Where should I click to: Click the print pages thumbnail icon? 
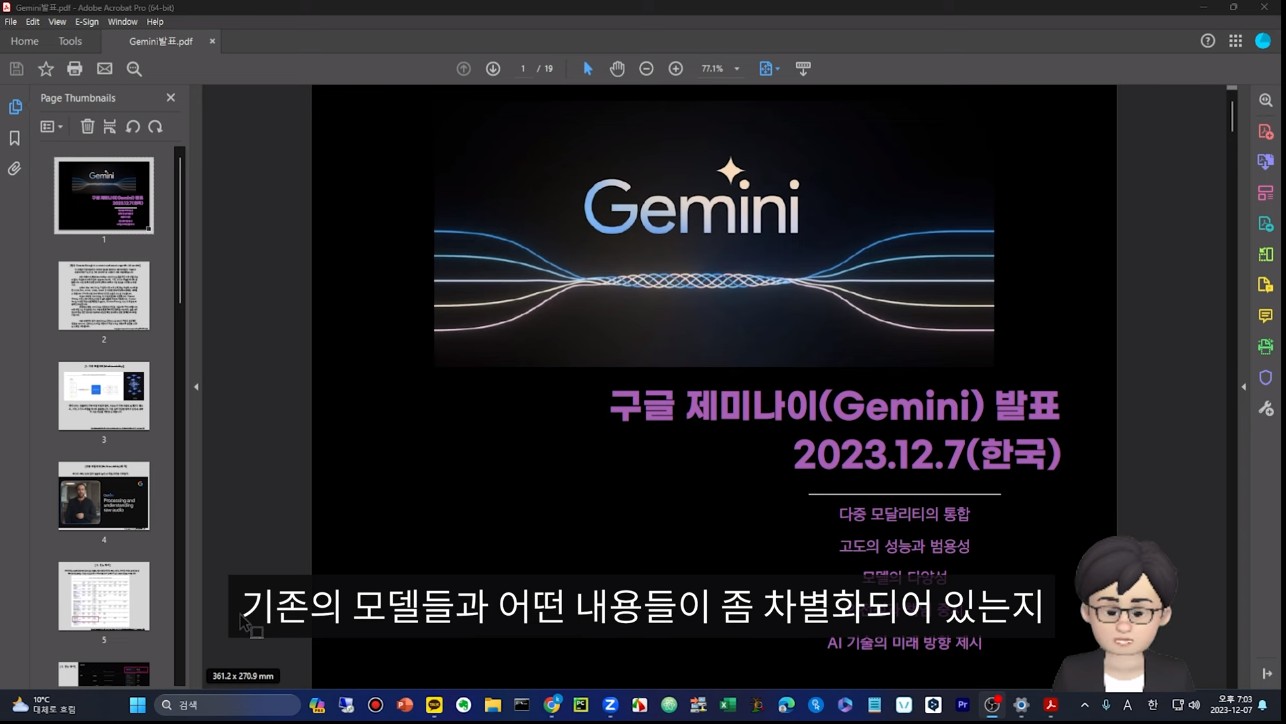(x=110, y=127)
